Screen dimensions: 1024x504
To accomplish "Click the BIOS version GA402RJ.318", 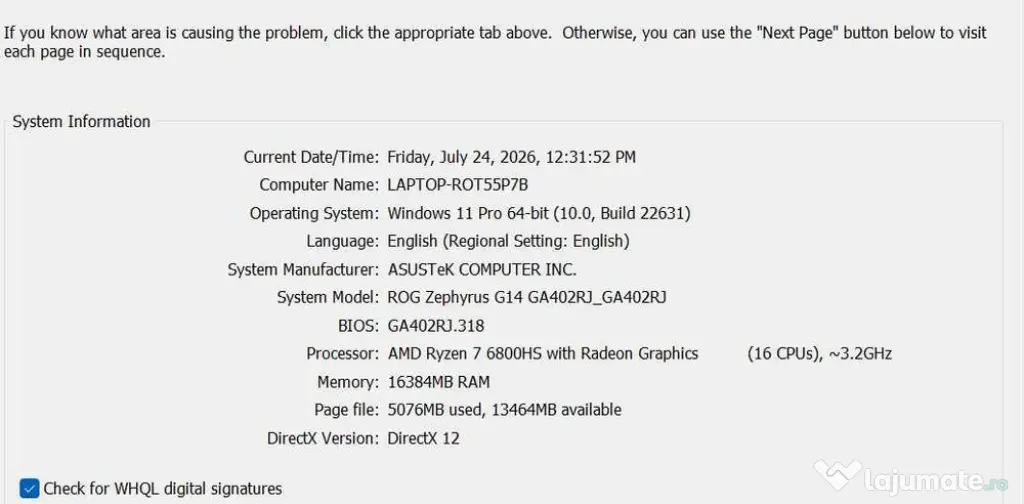I will (x=436, y=326).
